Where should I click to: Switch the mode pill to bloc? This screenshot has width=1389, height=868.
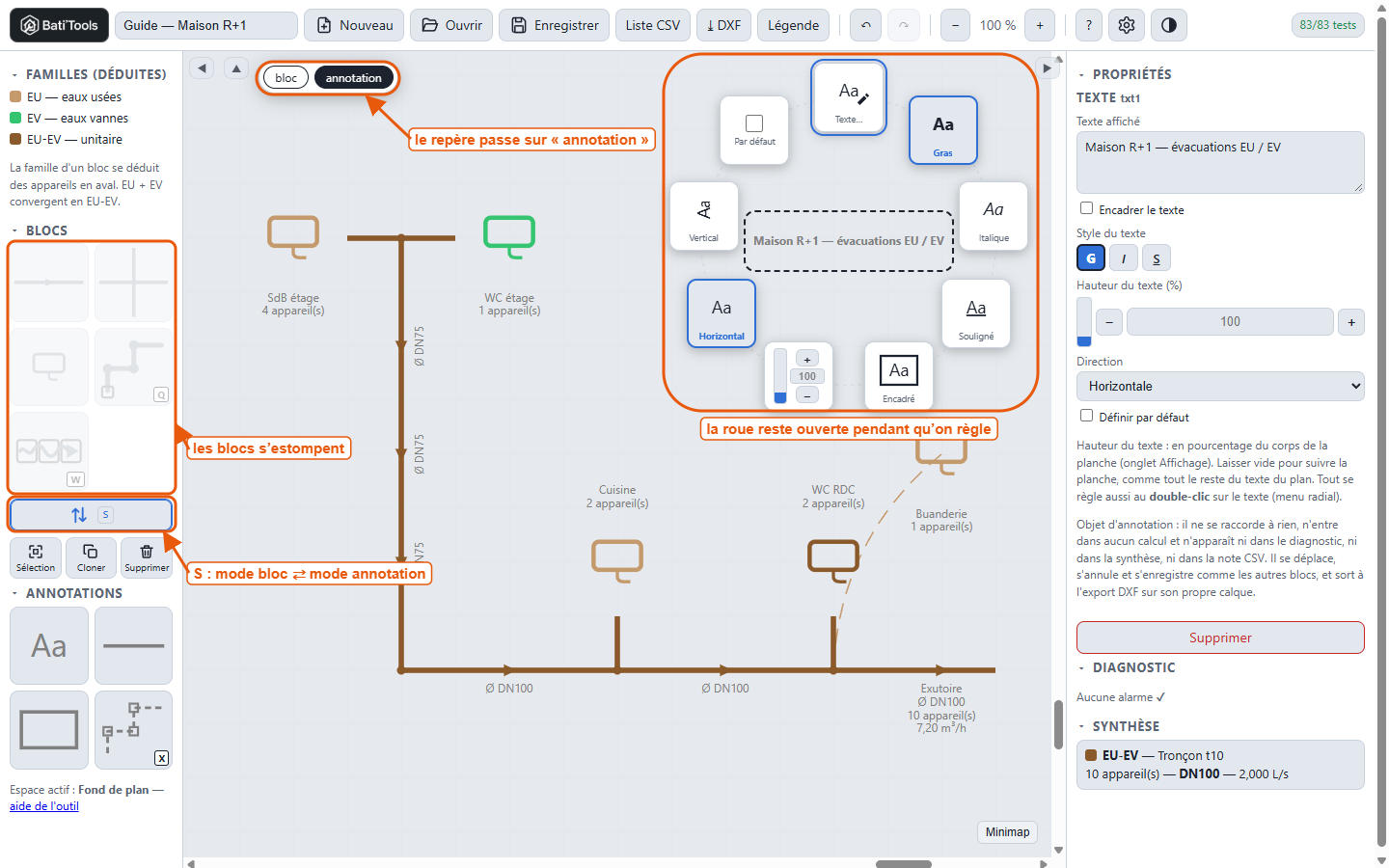tap(286, 78)
